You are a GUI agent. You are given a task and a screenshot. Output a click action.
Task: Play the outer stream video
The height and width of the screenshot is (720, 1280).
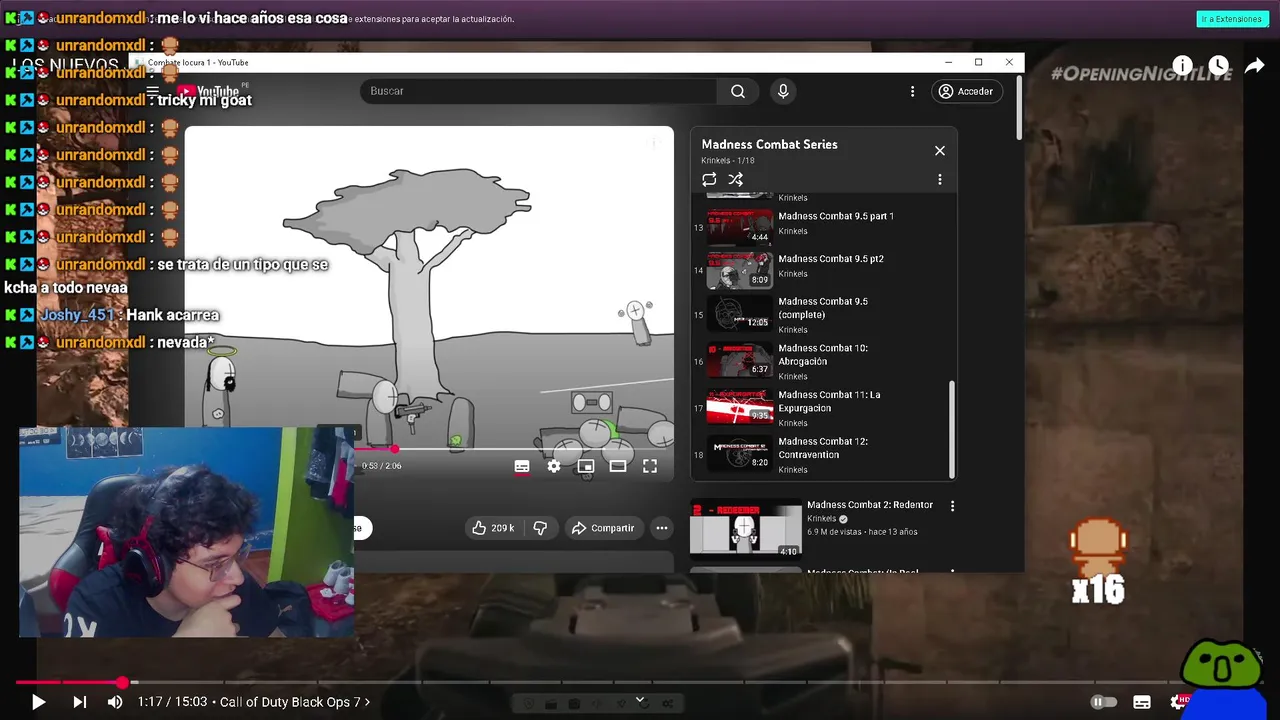[38, 702]
